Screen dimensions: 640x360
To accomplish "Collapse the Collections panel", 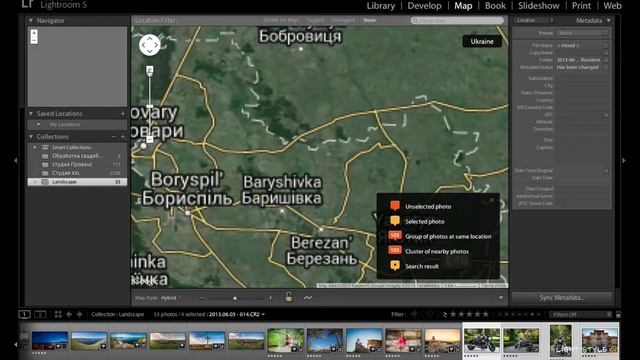I will [31, 136].
